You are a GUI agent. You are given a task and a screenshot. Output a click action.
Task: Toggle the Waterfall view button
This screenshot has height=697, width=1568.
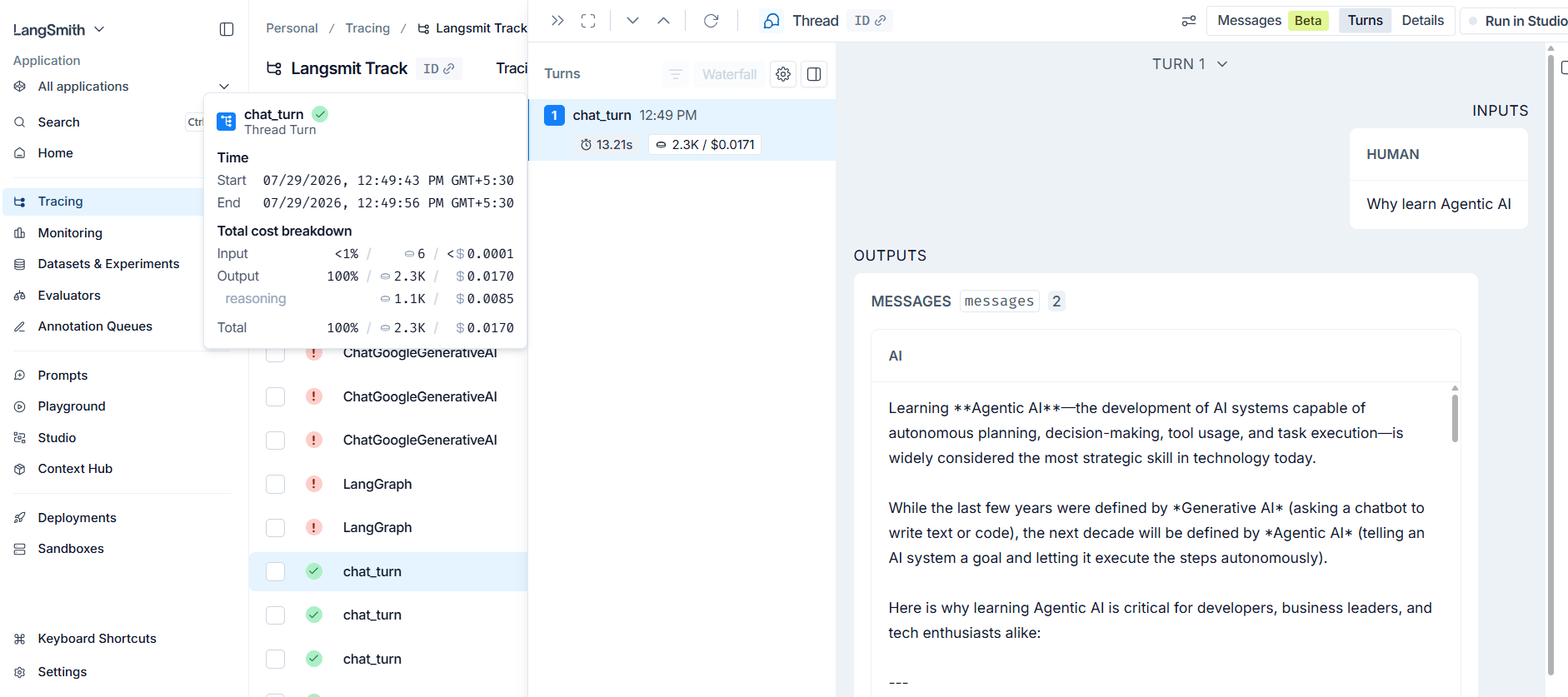coord(729,74)
